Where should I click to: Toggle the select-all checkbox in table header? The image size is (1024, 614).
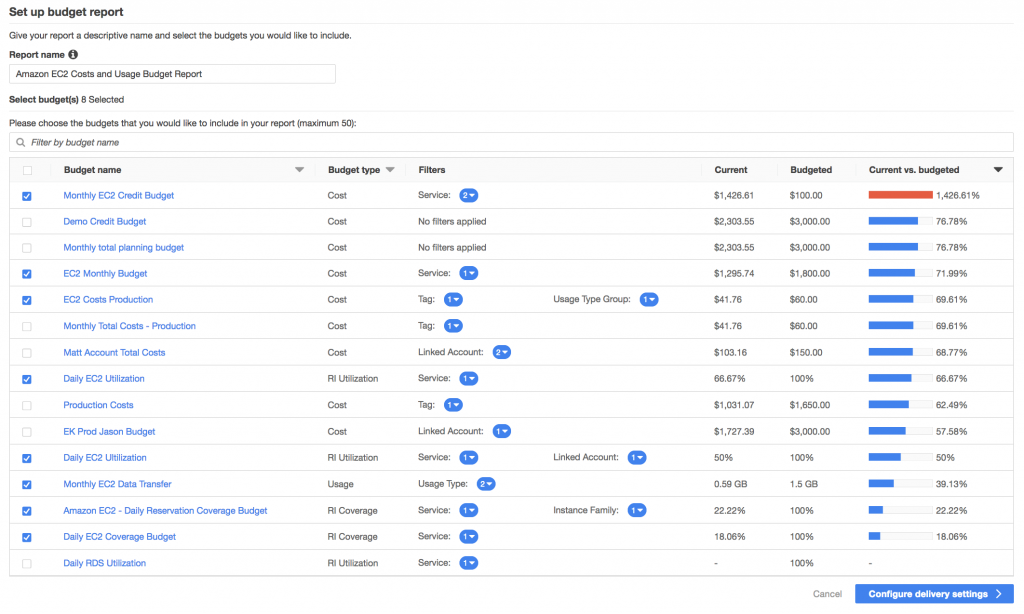[x=27, y=170]
